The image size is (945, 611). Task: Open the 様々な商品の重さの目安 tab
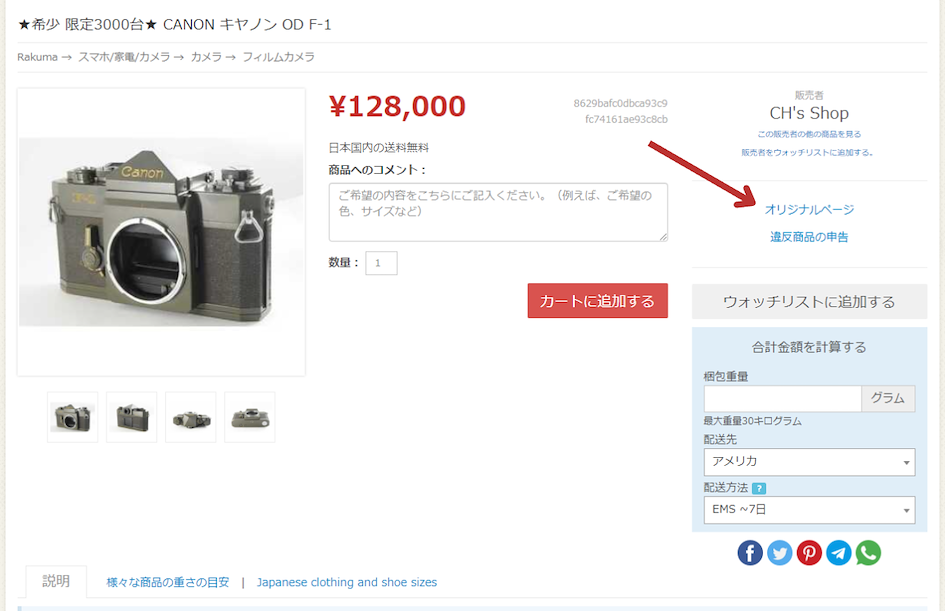click(168, 582)
